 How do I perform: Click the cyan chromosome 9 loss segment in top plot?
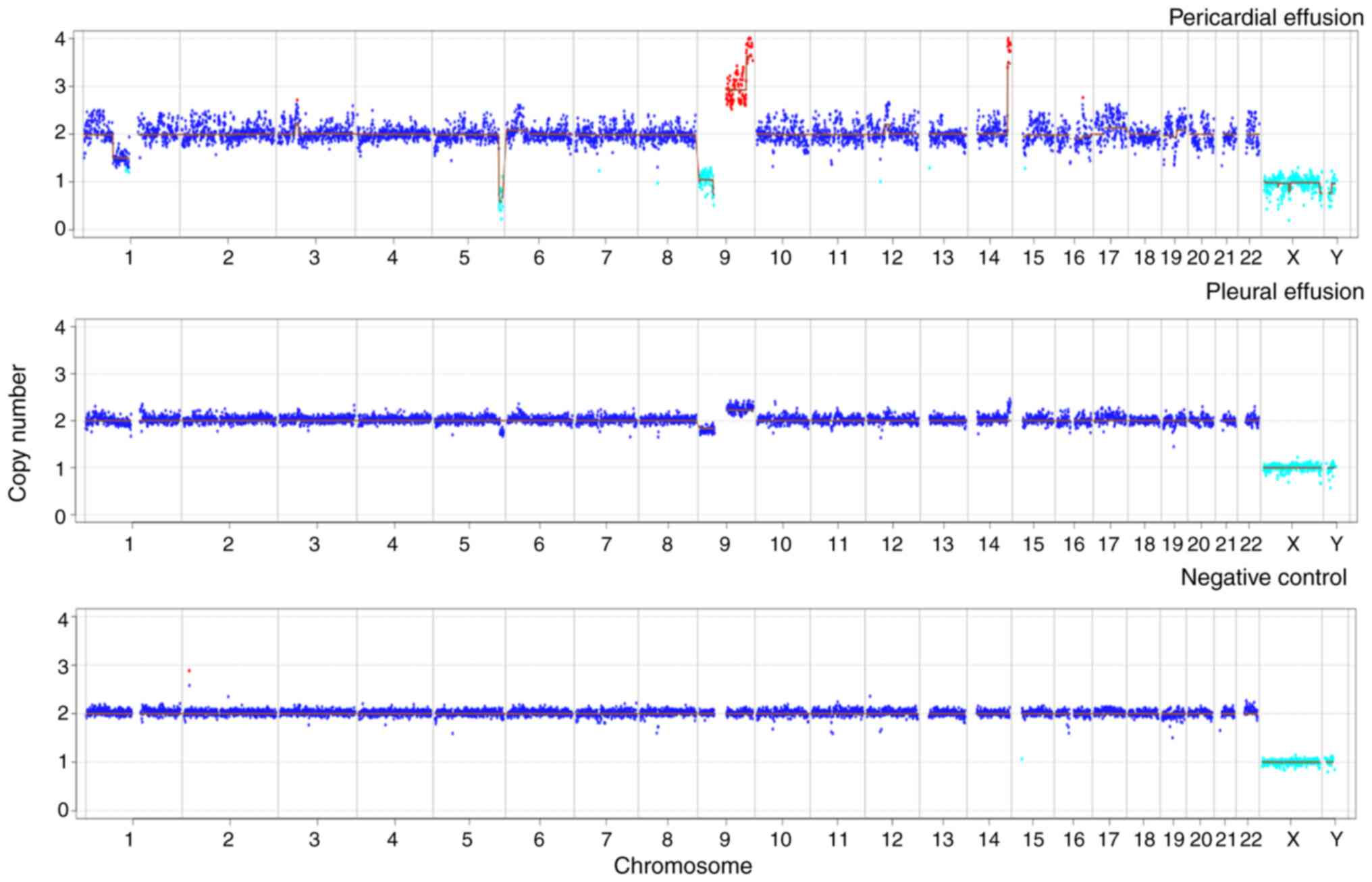(706, 179)
